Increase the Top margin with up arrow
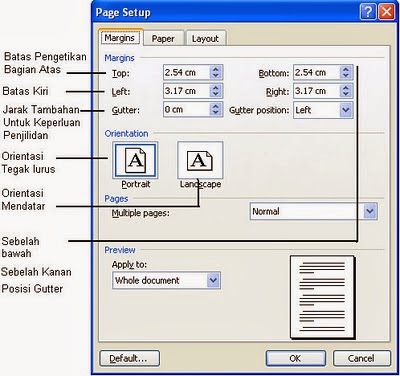This screenshot has height=376, width=400. 216,69
